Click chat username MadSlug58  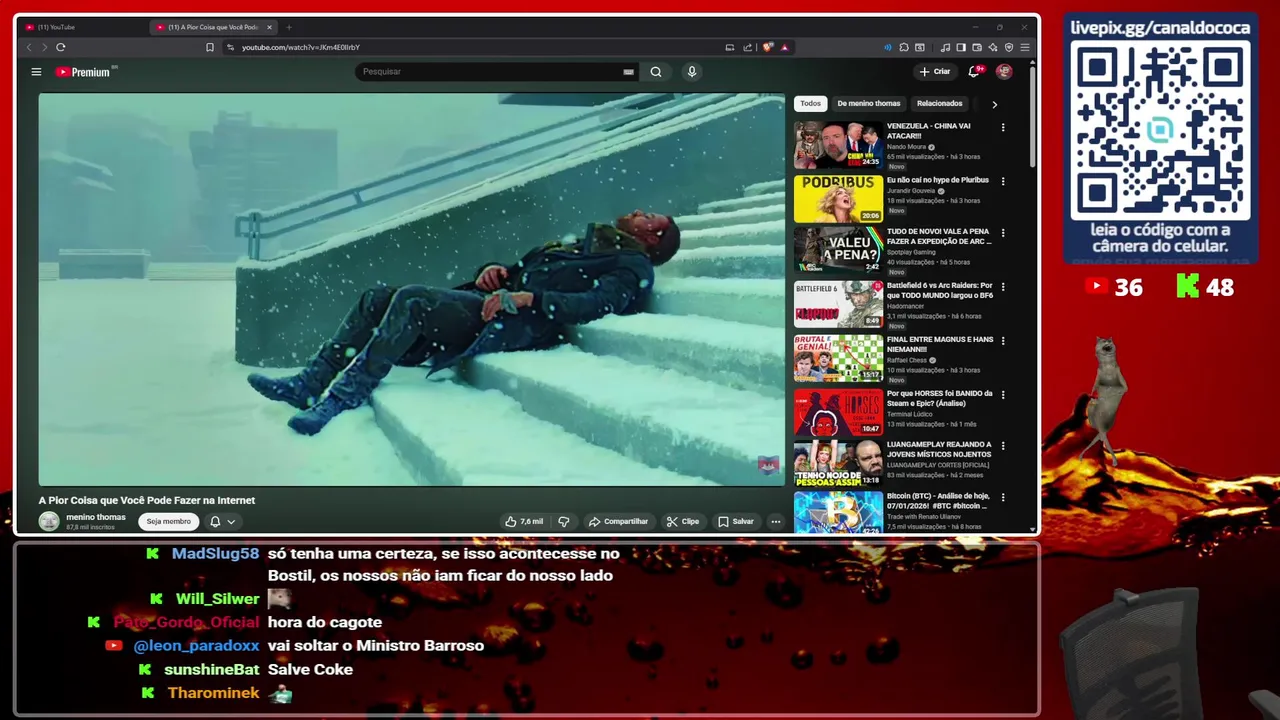coord(215,553)
